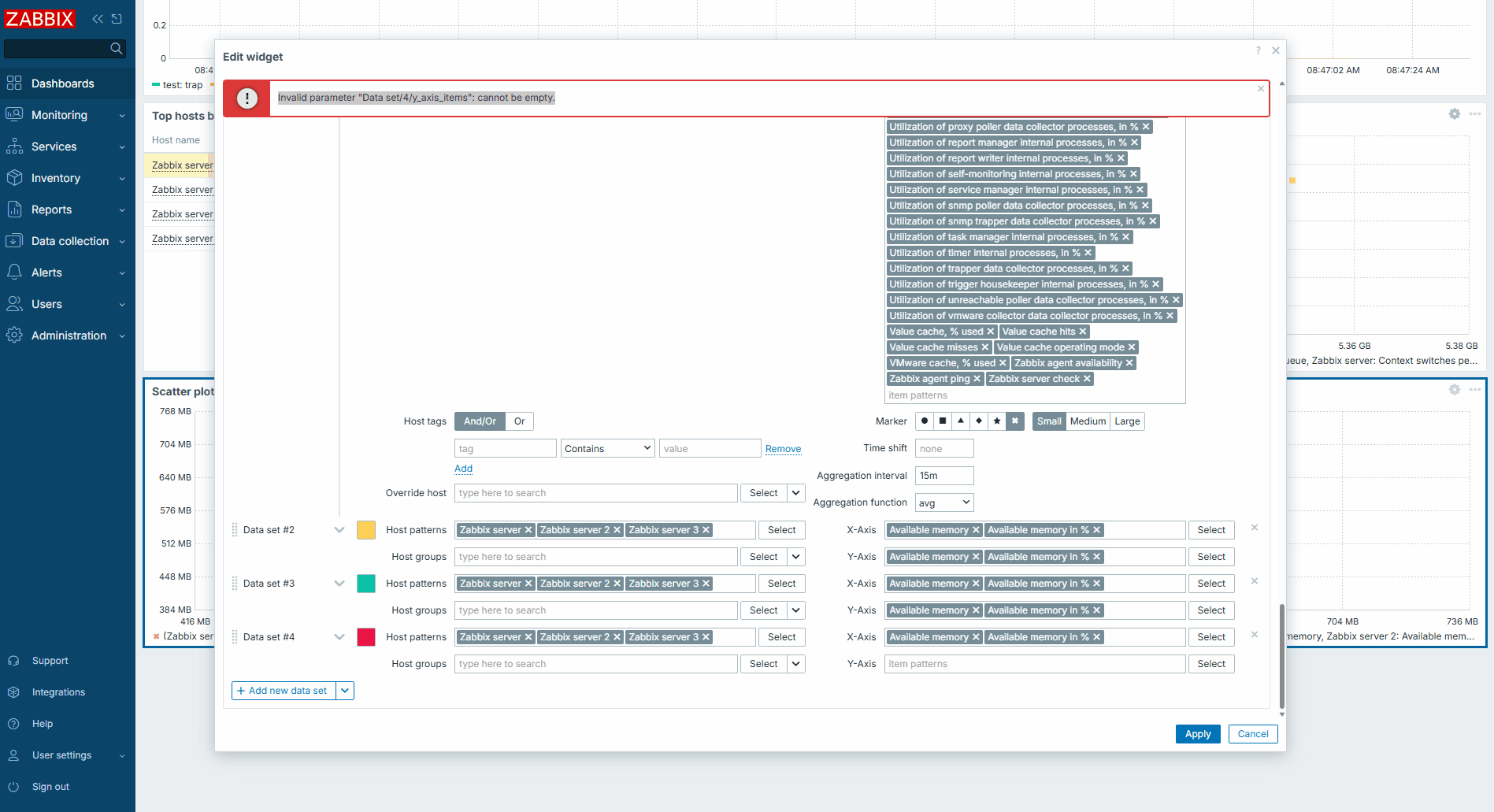The height and width of the screenshot is (812, 1494).
Task: Choose Medium marker size
Action: [1088, 421]
